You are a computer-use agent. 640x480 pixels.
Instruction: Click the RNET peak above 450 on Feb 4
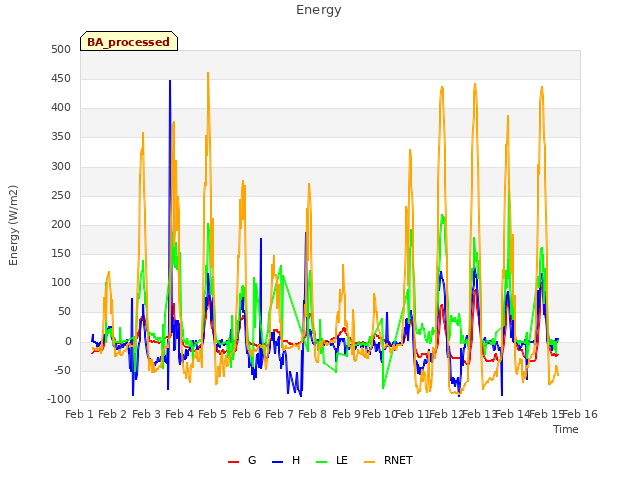click(x=208, y=74)
